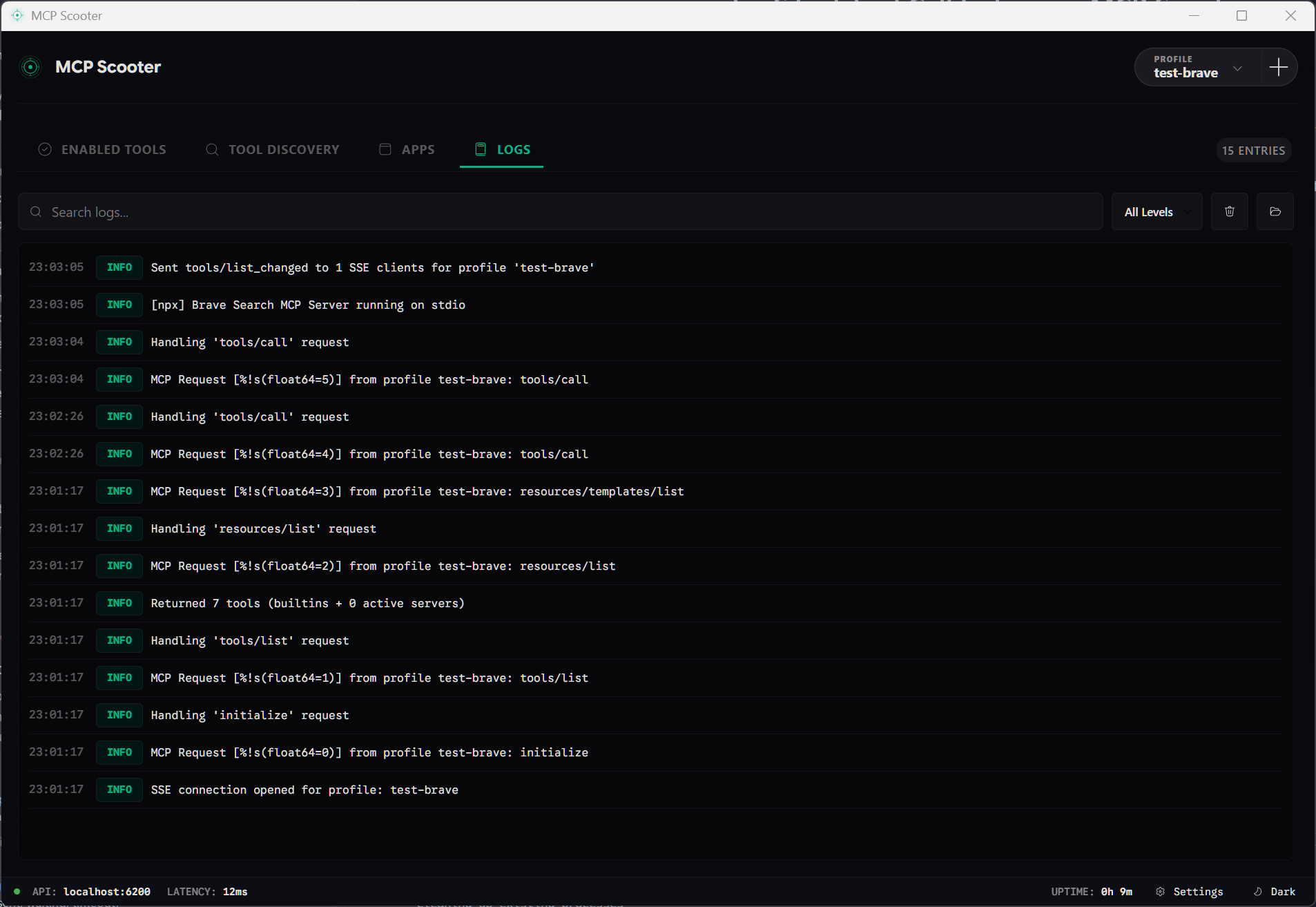Screen dimensions: 1316x907
Task: Switch to the Tool Discovery tab
Action: coord(273,149)
